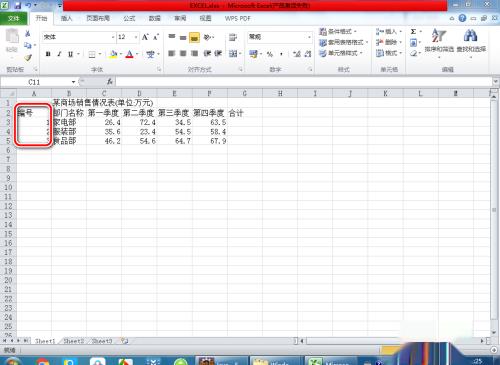500x365 pixels.
Task: Open fill color picker arrow
Action: point(121,54)
